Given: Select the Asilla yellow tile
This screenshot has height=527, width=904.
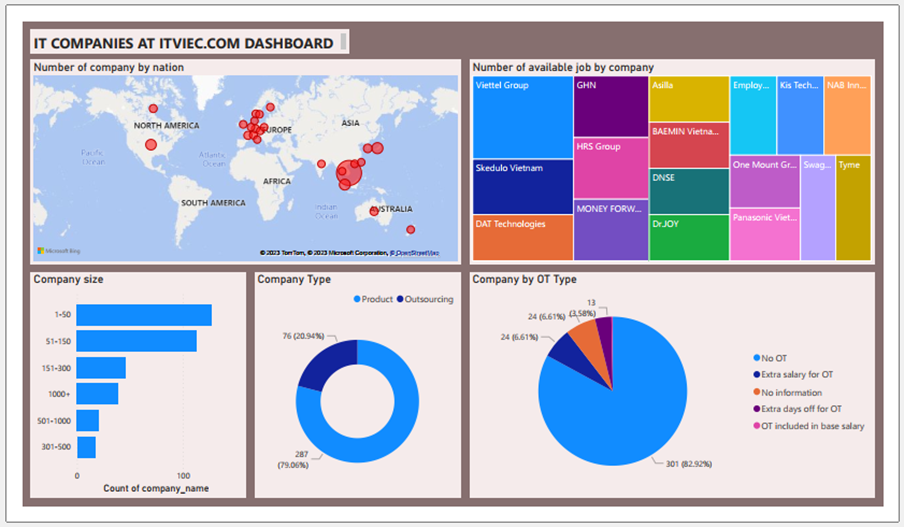Looking at the screenshot, I should tap(689, 99).
